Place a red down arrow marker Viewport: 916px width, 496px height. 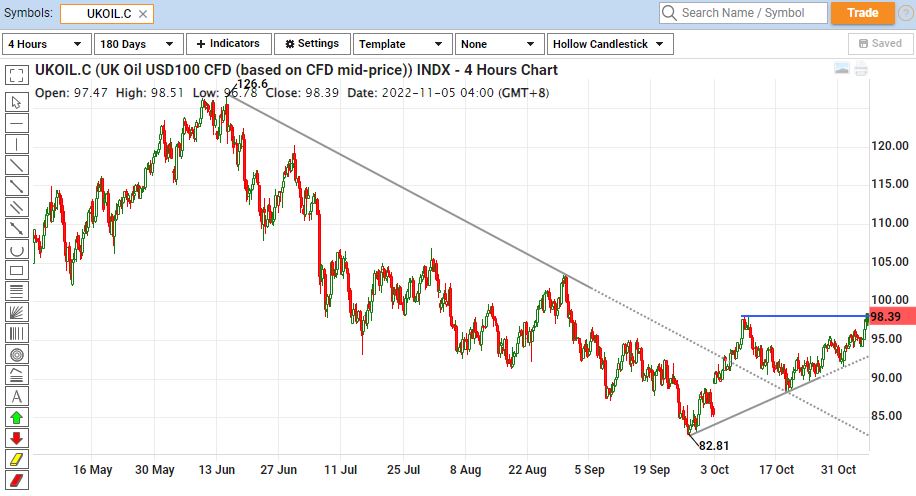tap(16, 438)
